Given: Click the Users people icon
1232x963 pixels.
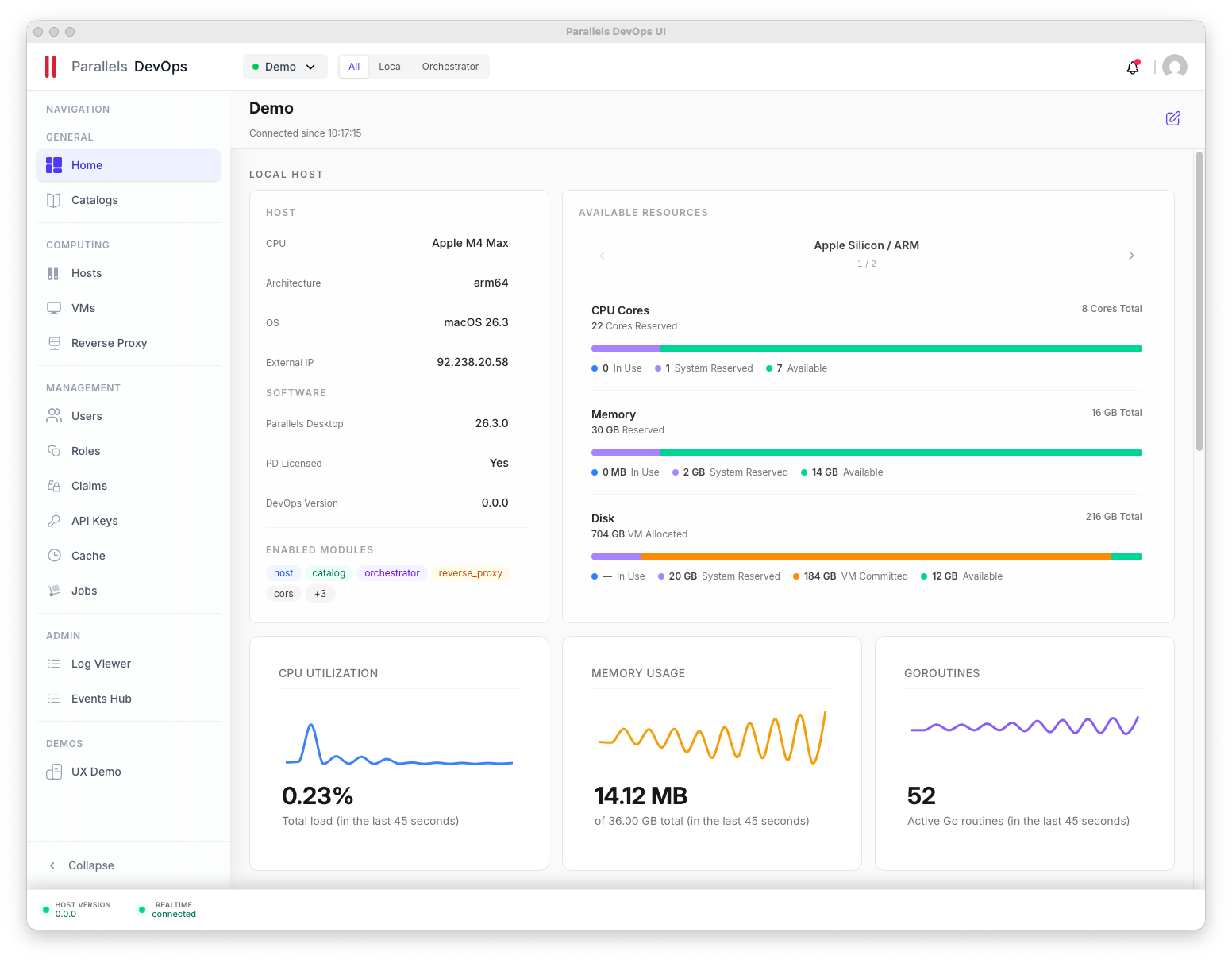Looking at the screenshot, I should pyautogui.click(x=54, y=416).
